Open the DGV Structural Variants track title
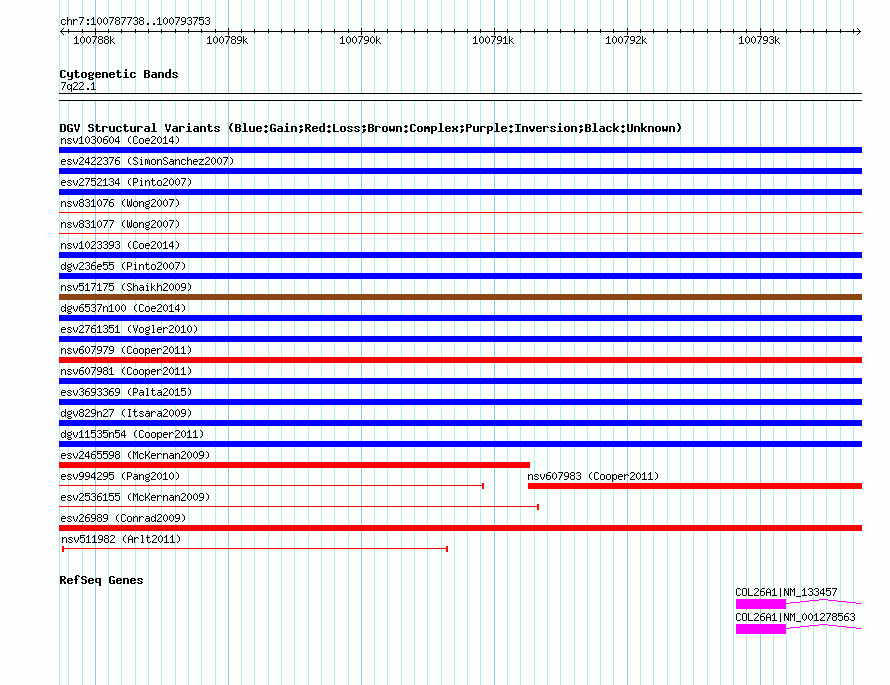 click(x=371, y=128)
